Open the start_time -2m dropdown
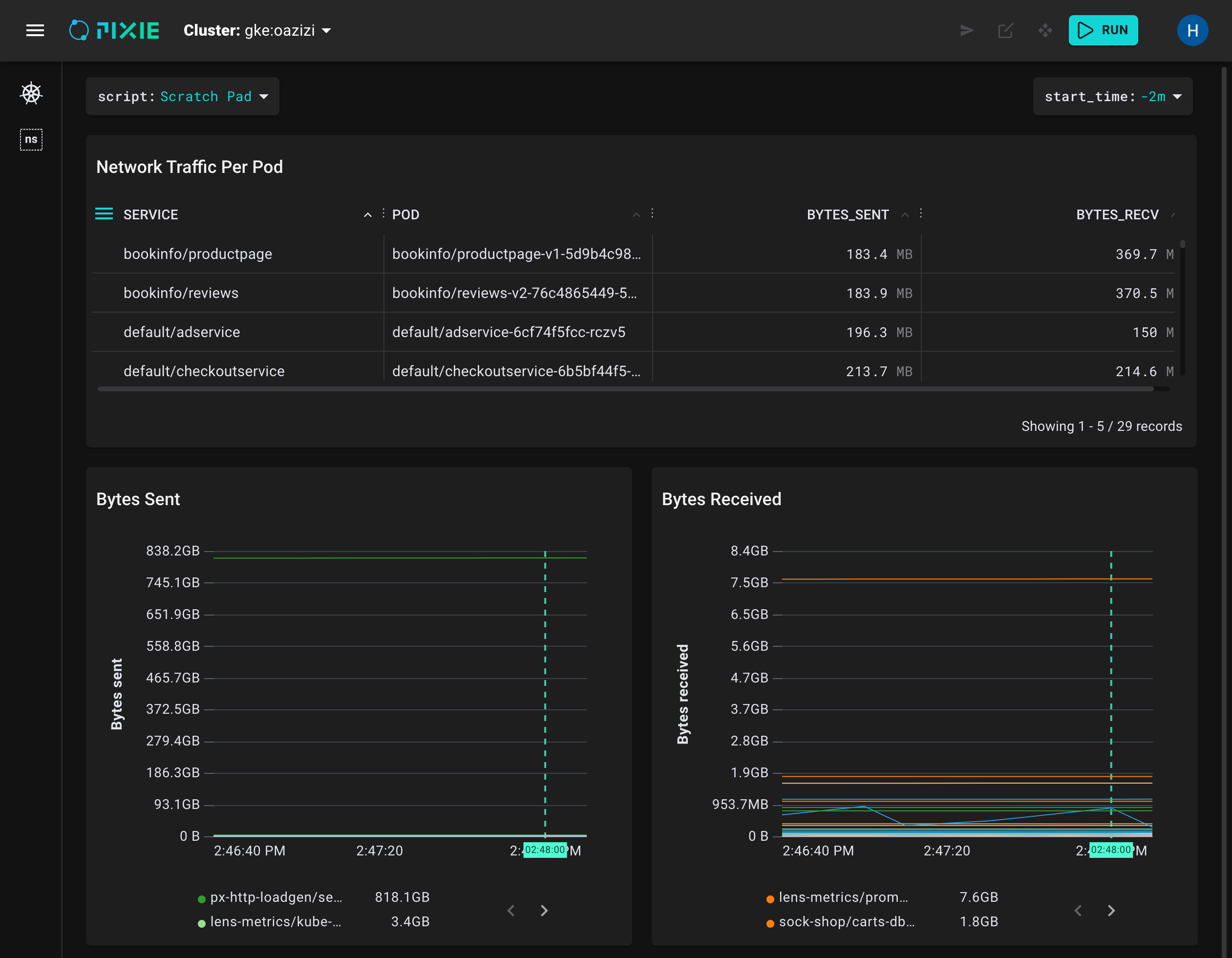1232x958 pixels. tap(1112, 96)
